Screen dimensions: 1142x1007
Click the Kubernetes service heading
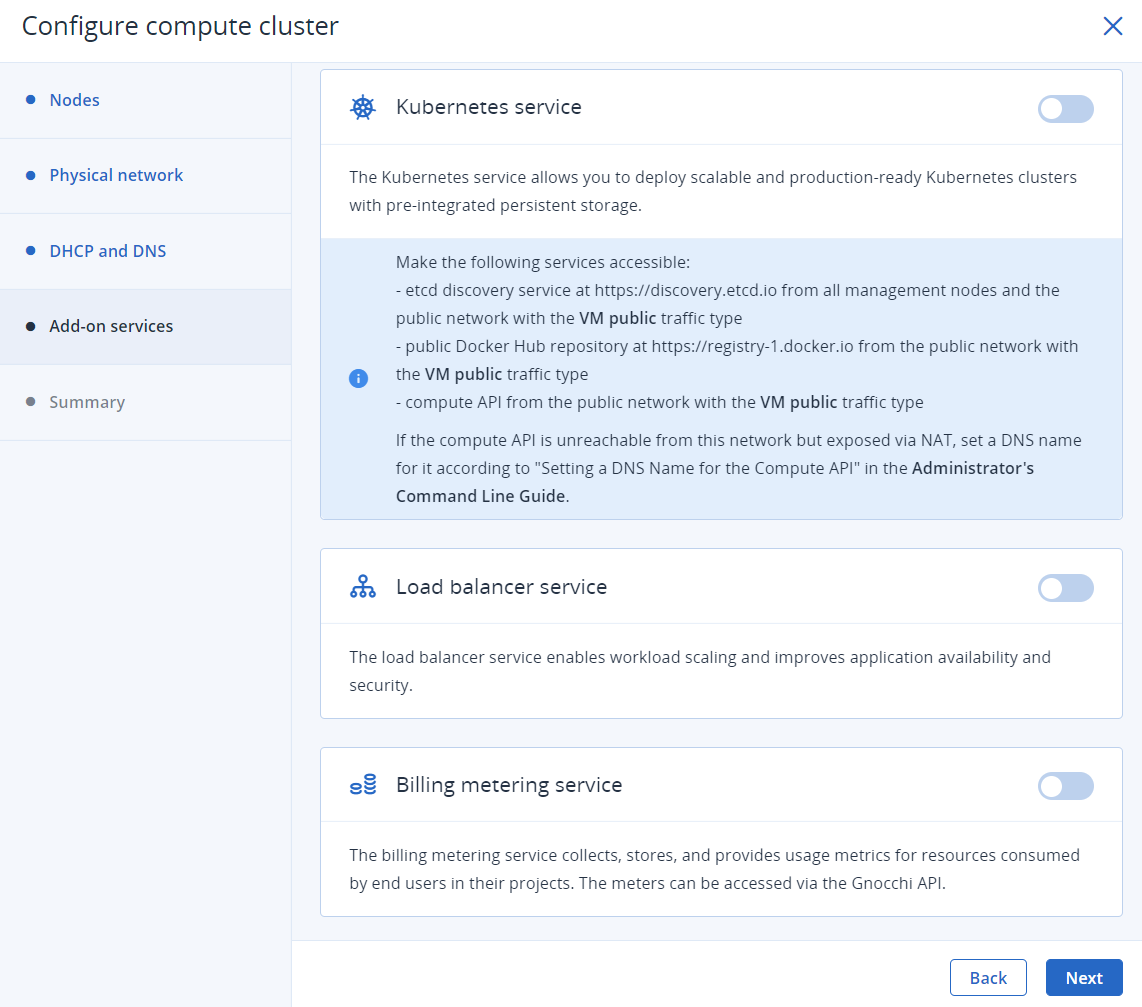point(488,107)
